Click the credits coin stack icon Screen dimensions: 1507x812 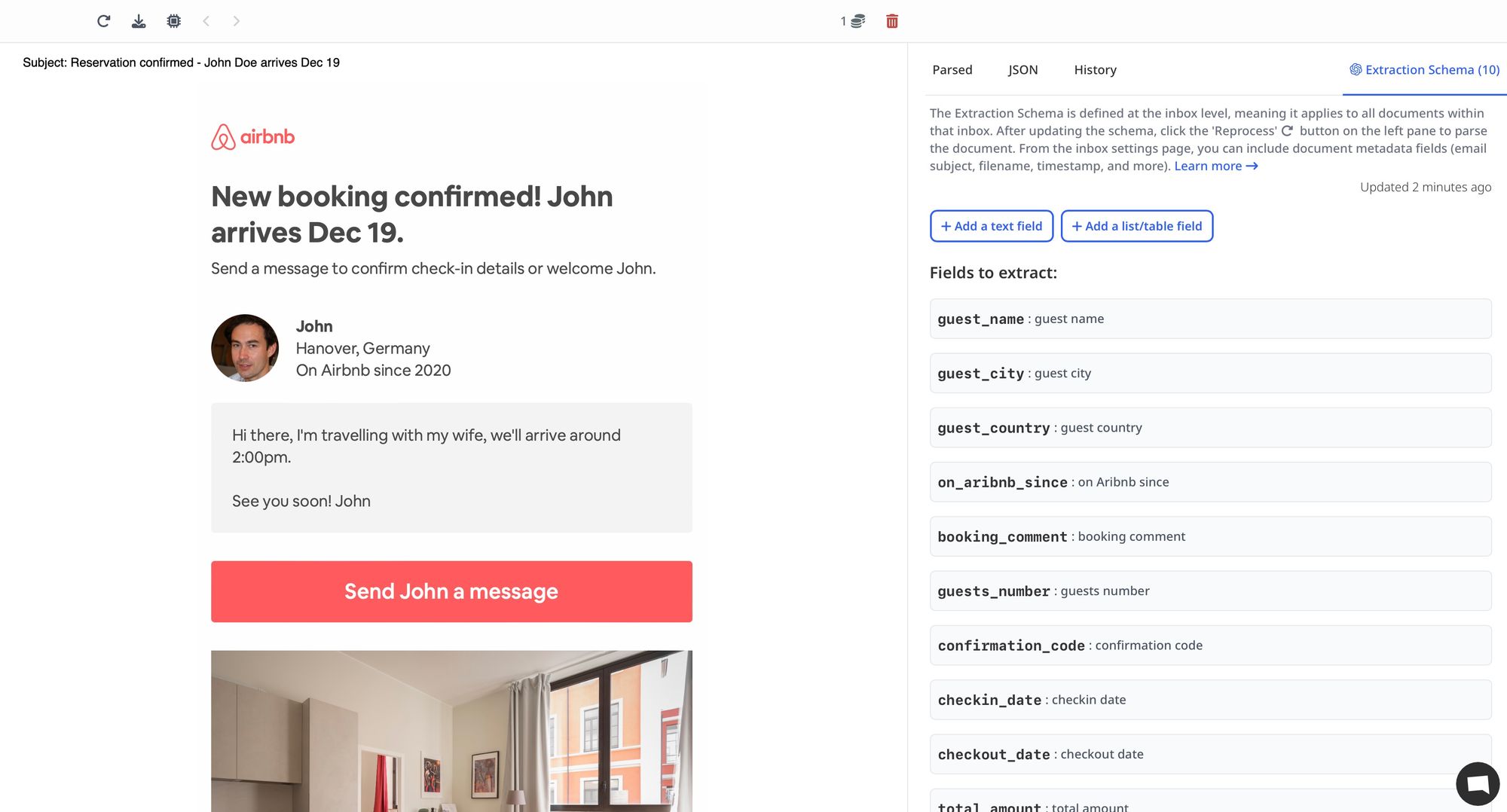(857, 21)
